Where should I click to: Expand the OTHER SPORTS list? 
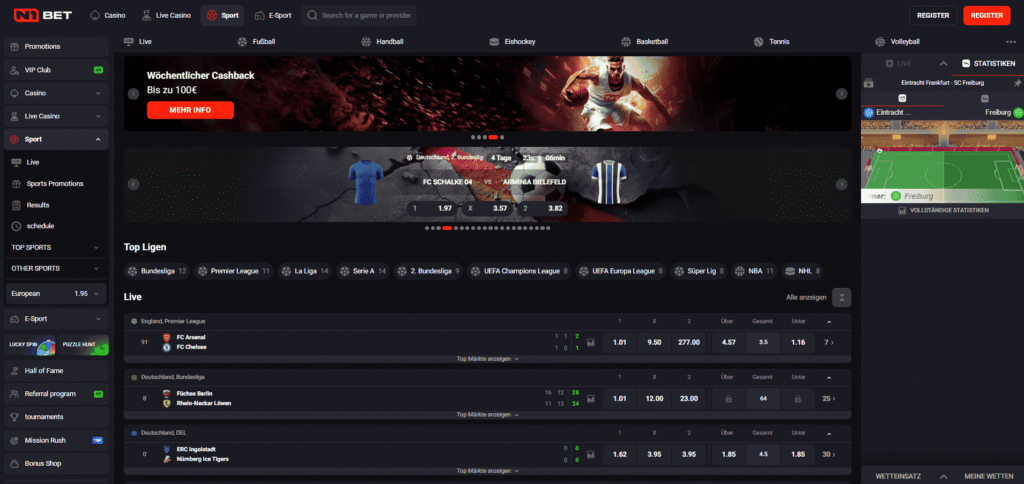[x=96, y=268]
